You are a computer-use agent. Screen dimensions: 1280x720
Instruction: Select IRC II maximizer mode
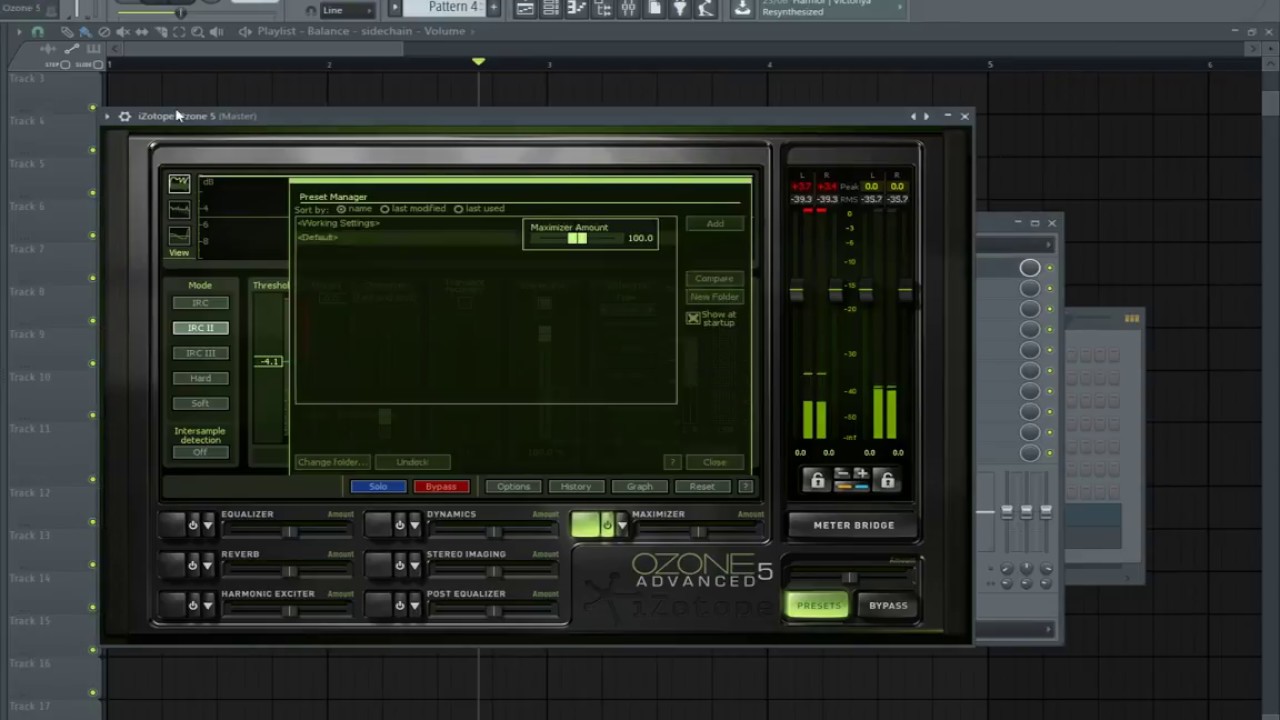pyautogui.click(x=200, y=328)
